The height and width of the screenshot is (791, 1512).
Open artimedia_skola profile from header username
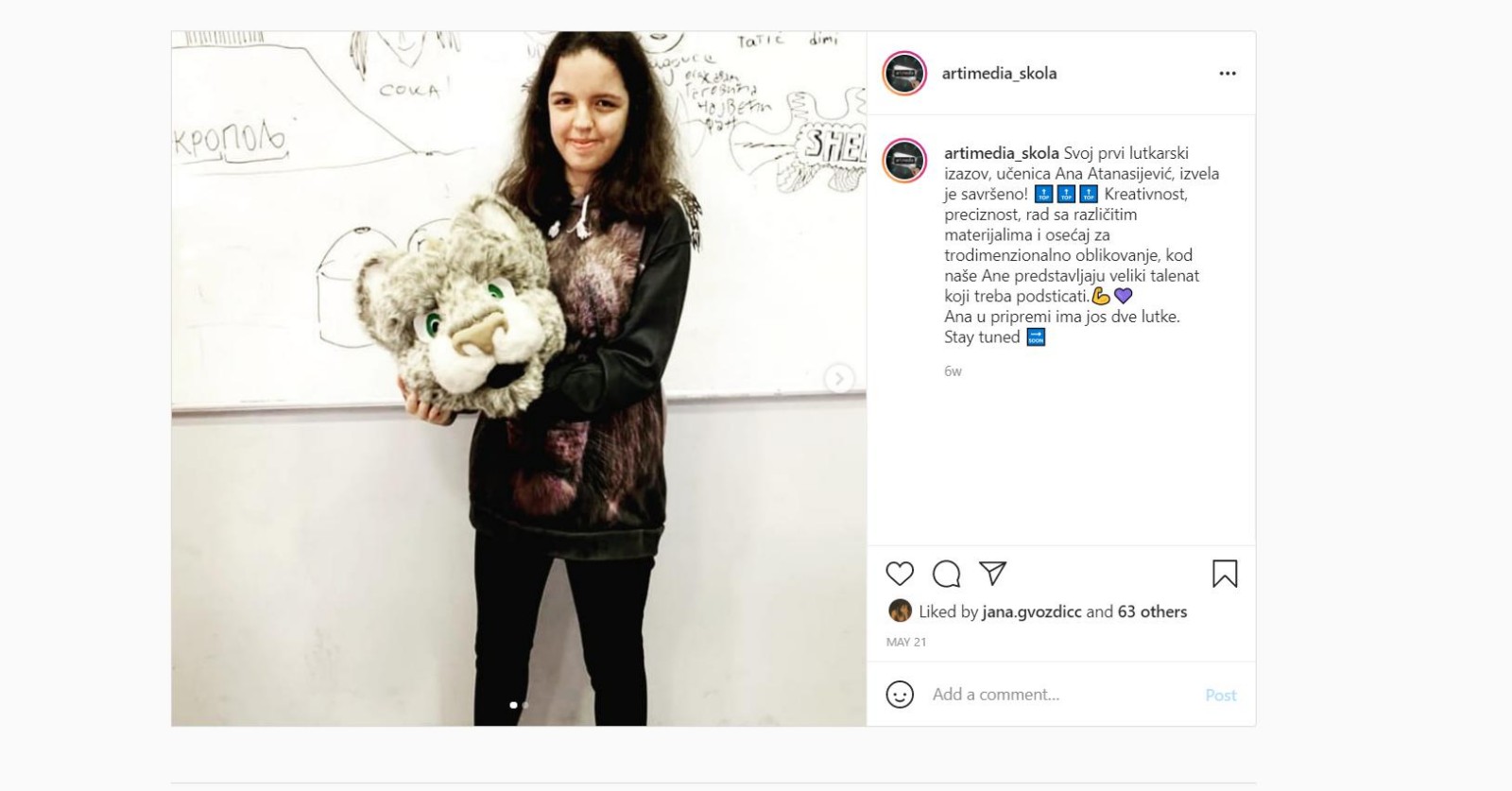999,73
